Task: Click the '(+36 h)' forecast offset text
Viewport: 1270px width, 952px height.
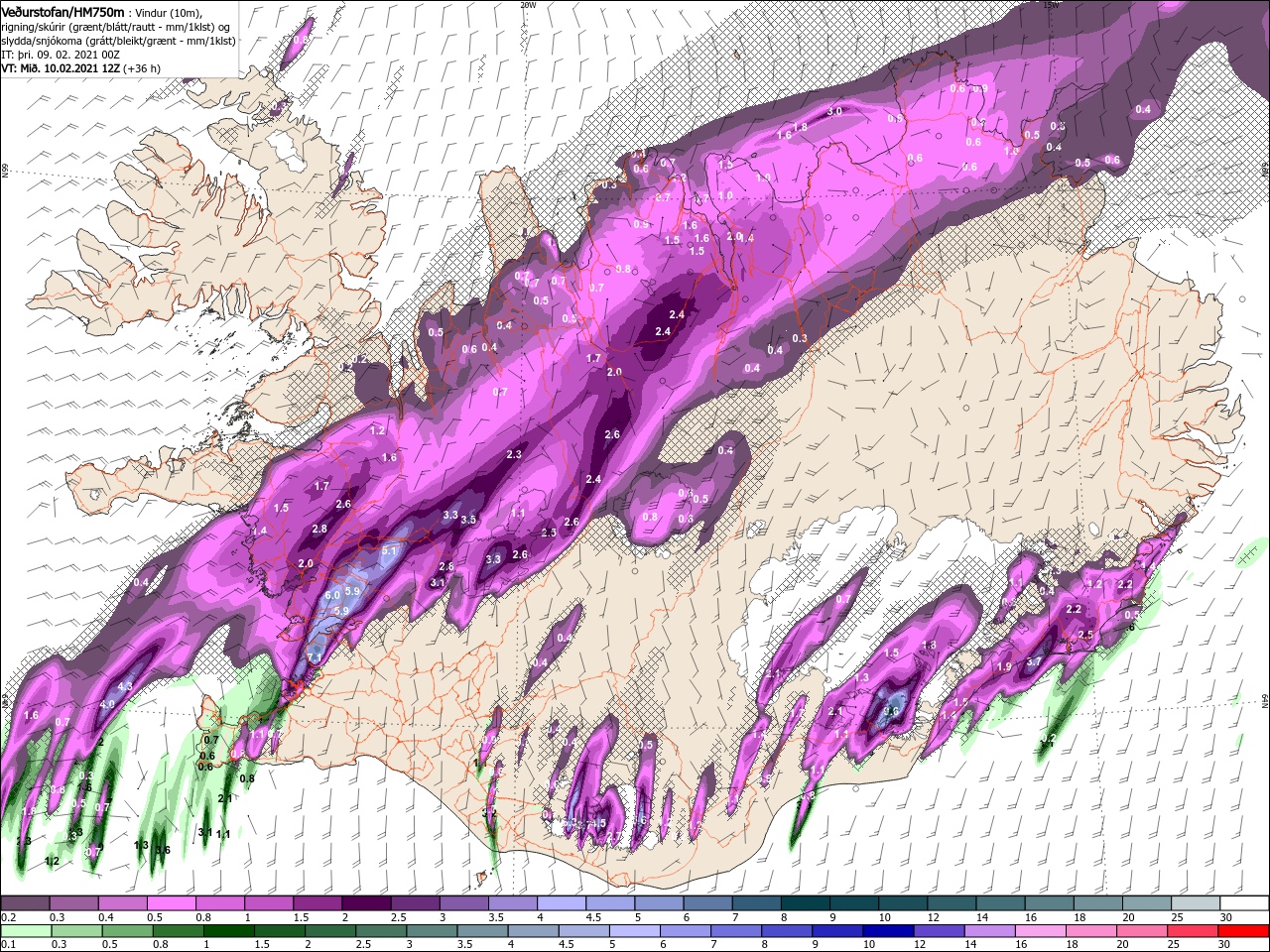Action: coord(142,68)
